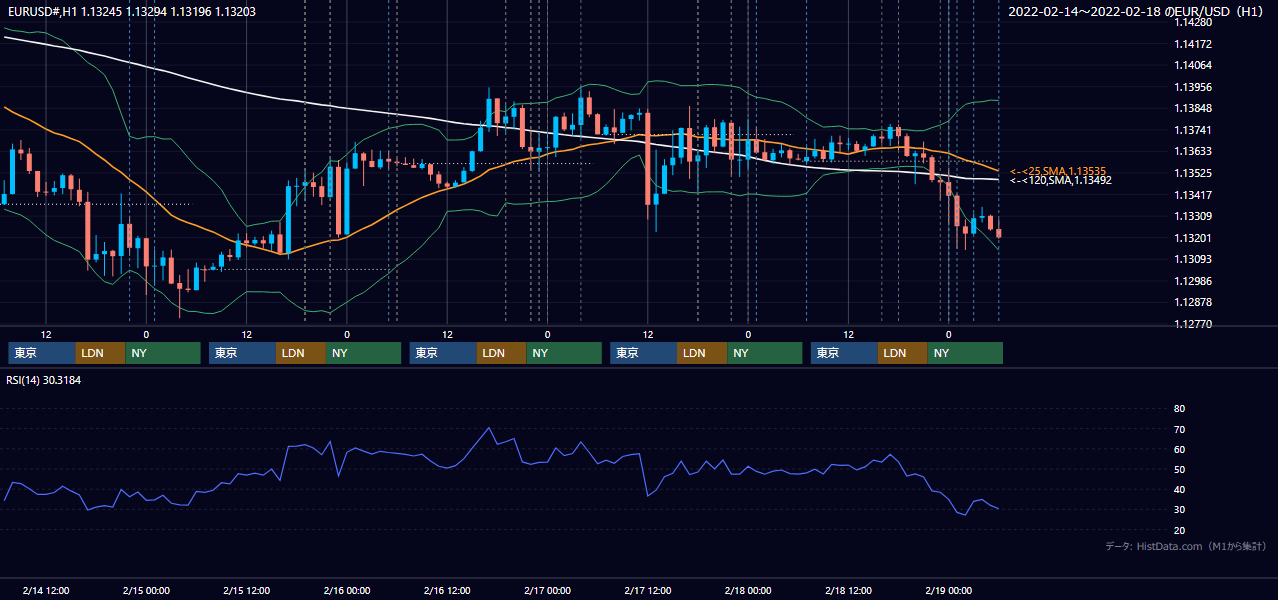This screenshot has width=1278, height=600.
Task: Click price axis label 1.14172
Action: 1192,44
